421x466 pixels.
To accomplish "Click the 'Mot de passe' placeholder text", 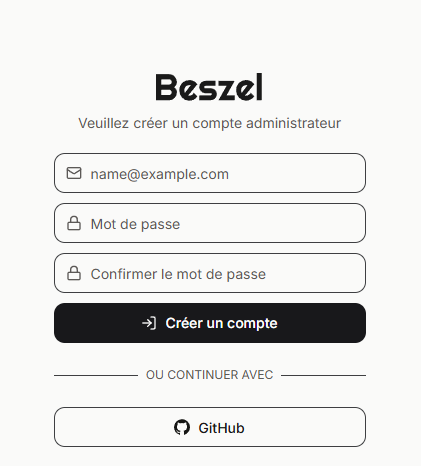I will coord(135,224).
